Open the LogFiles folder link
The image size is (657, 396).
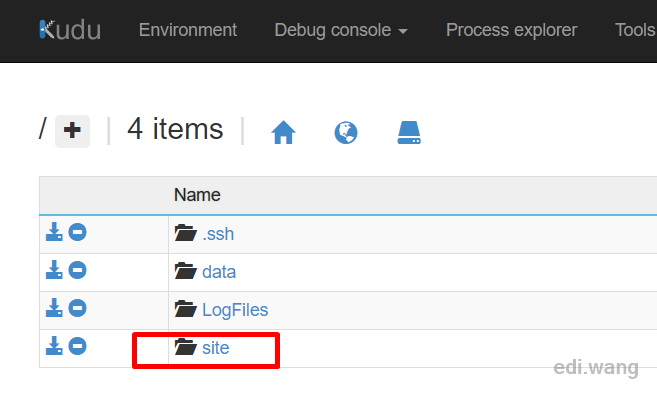point(235,310)
